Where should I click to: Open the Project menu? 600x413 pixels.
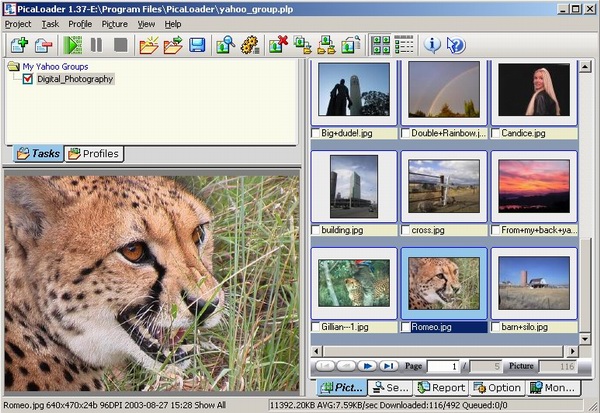point(18,24)
